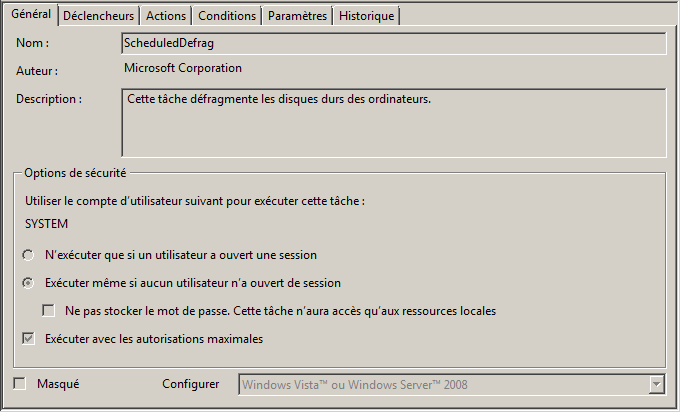Enable the Masqué checkbox
The height and width of the screenshot is (412, 680).
20,384
